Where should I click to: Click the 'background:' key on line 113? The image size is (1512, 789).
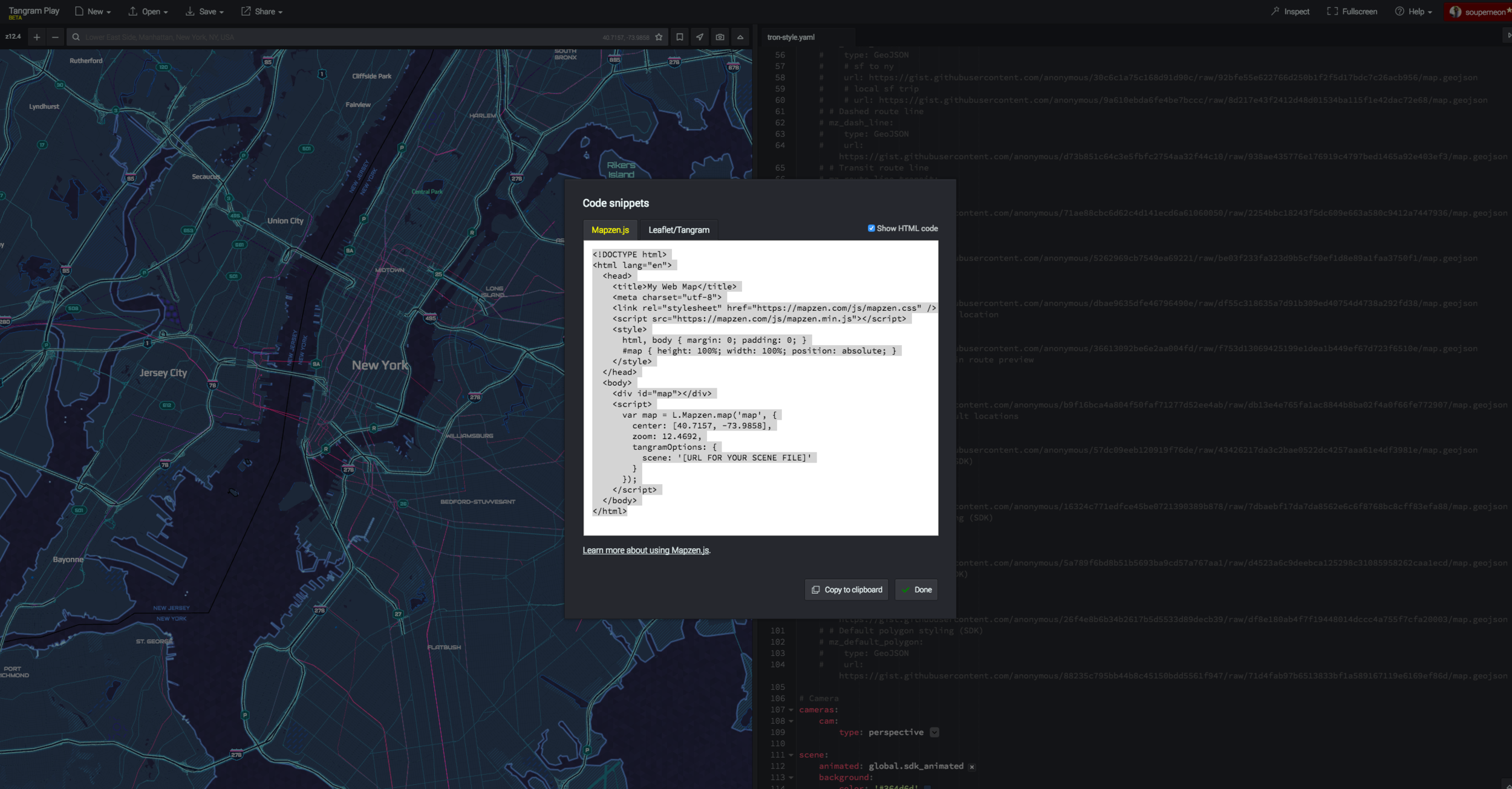[846, 778]
